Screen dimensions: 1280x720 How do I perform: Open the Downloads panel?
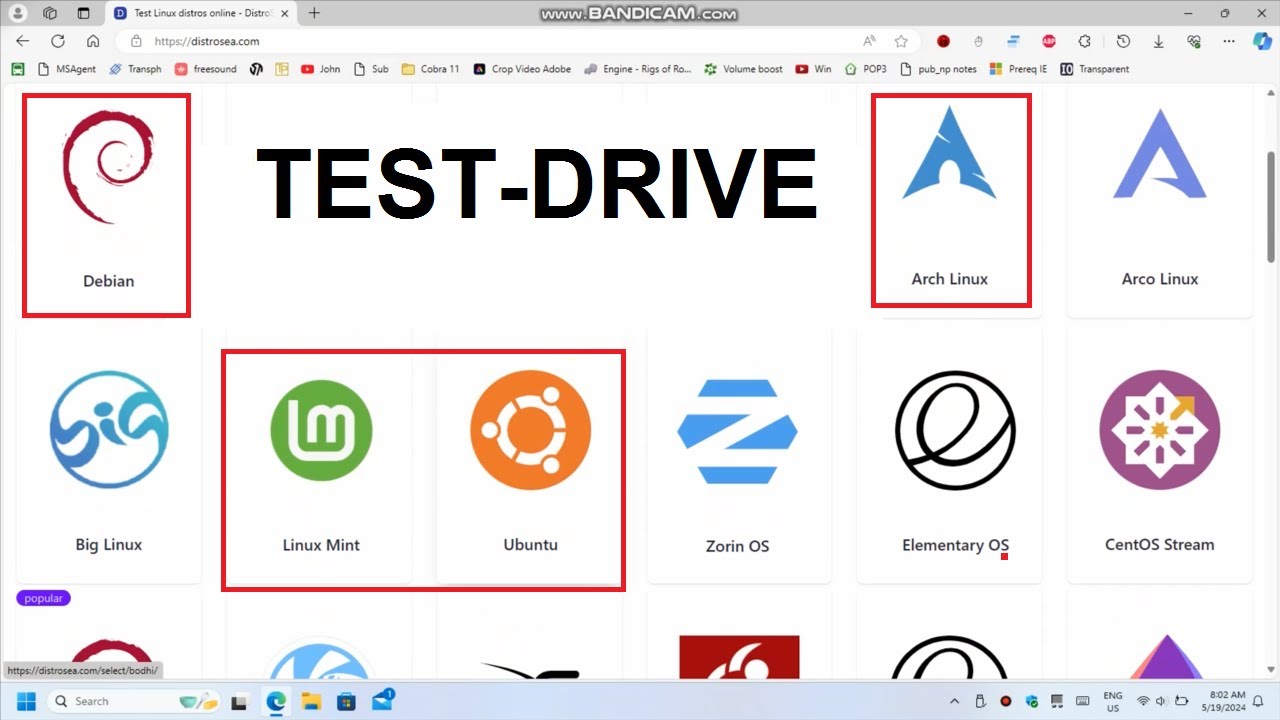tap(1158, 41)
